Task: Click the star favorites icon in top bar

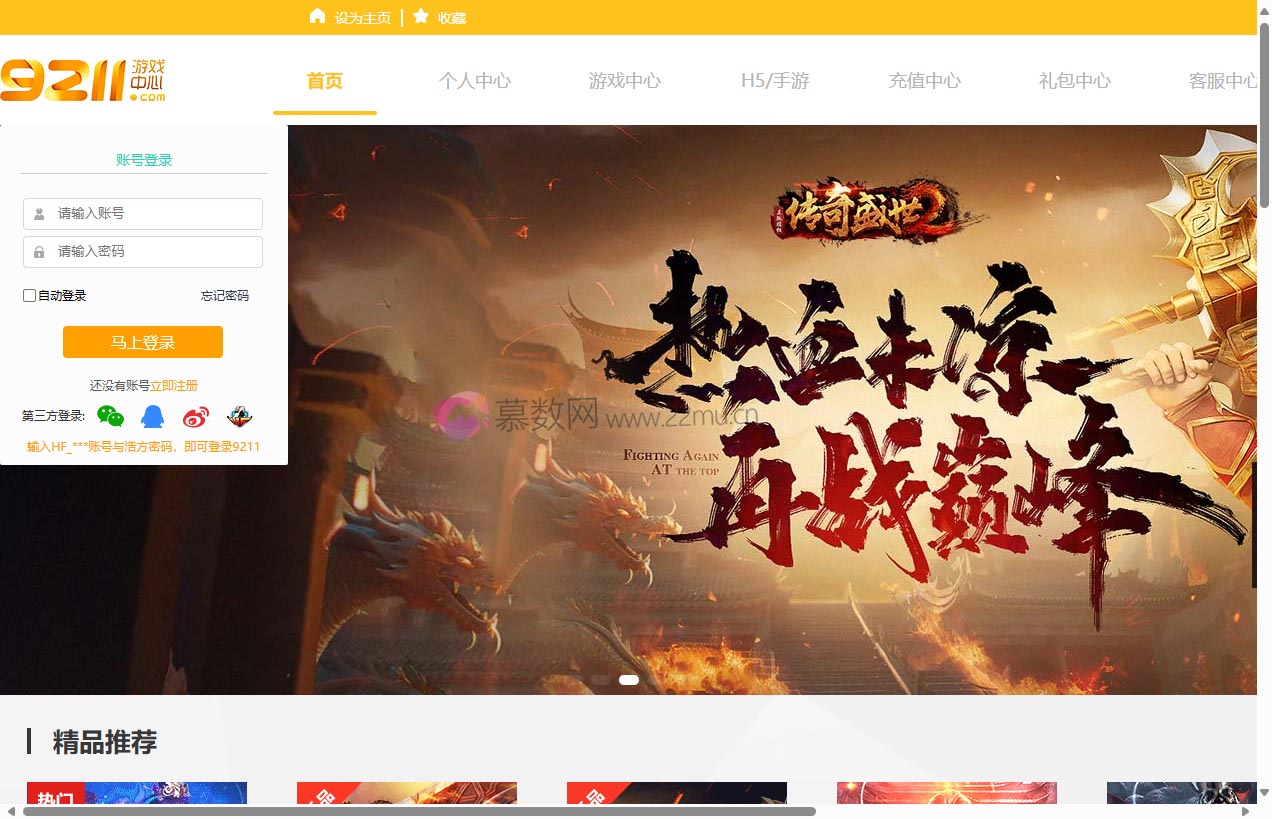Action: pyautogui.click(x=421, y=16)
